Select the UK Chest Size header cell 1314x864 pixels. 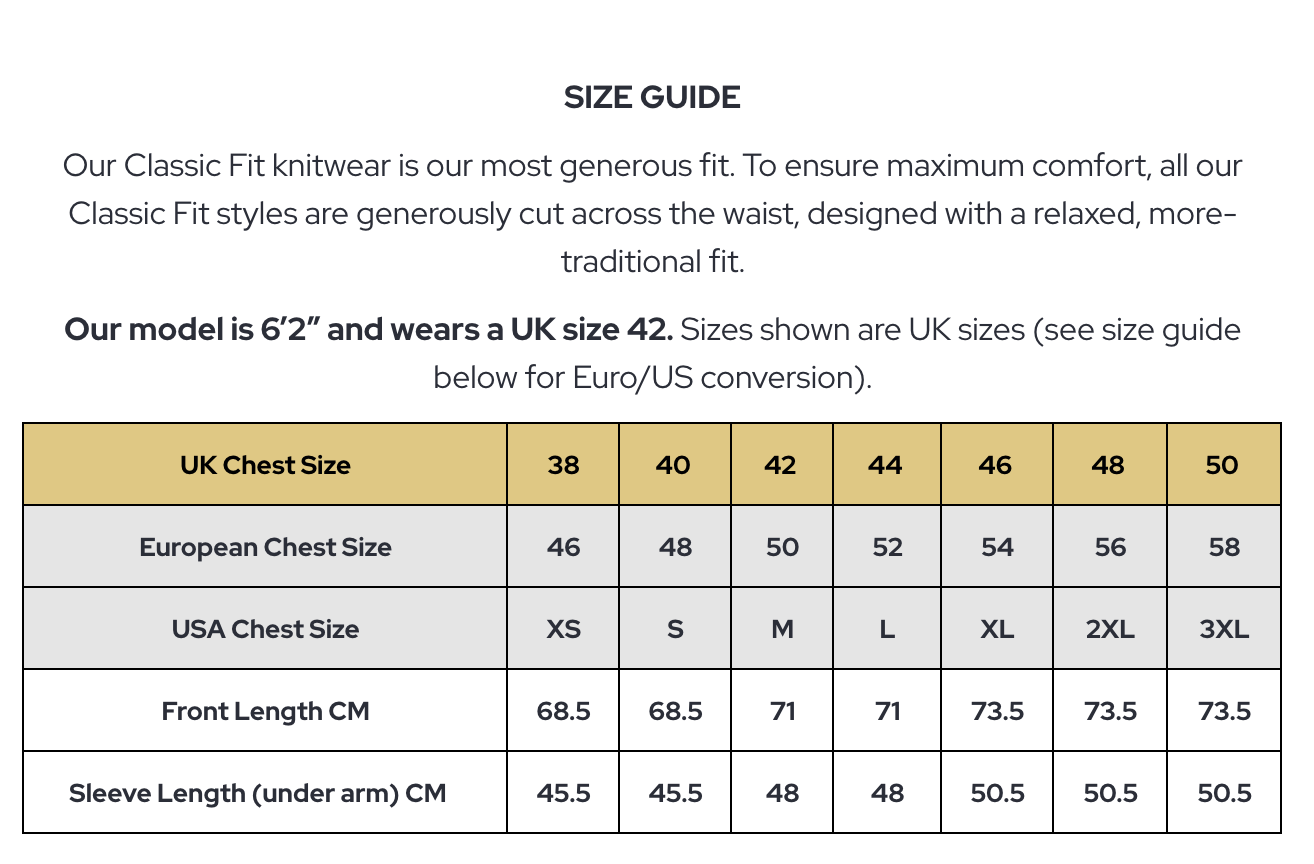click(x=265, y=465)
